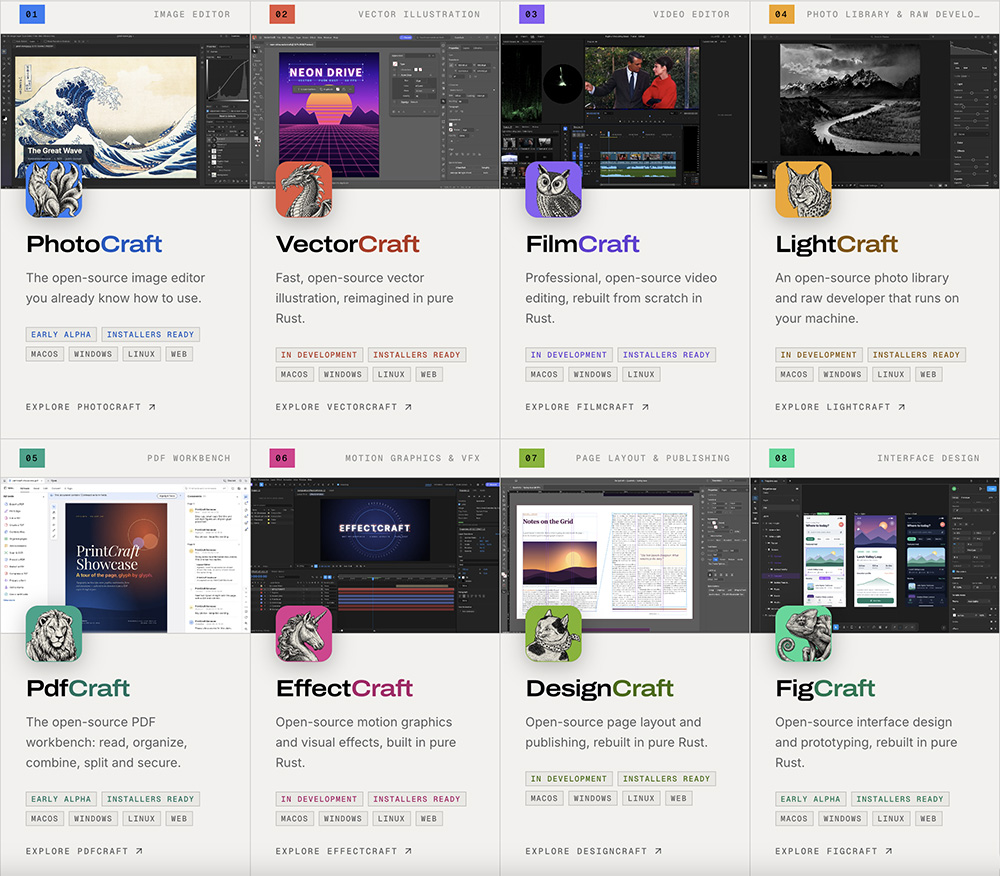Click the Early Alpha tag under PhotoCraft
This screenshot has height=876, width=1000.
click(x=61, y=335)
